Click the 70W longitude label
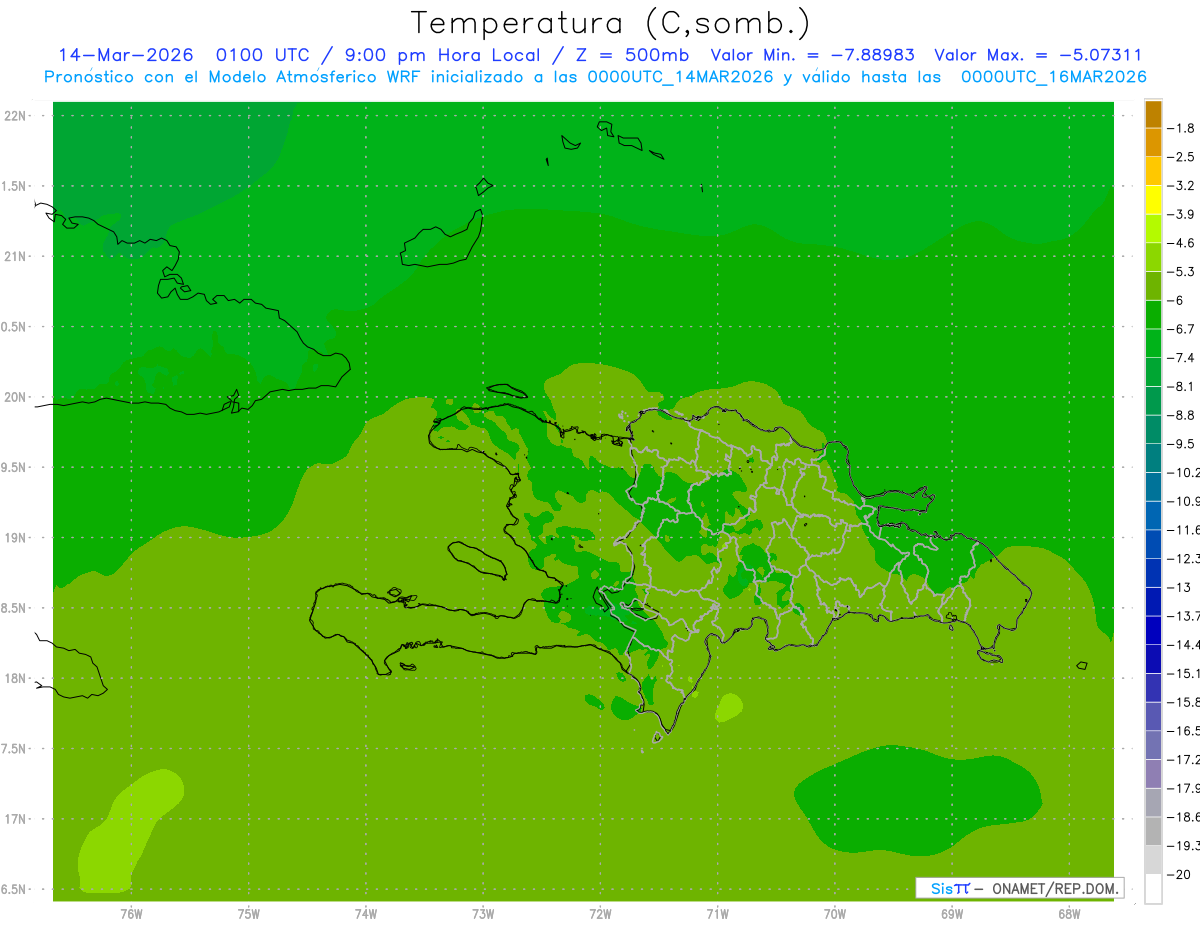Image resolution: width=1200 pixels, height=927 pixels. point(835,913)
